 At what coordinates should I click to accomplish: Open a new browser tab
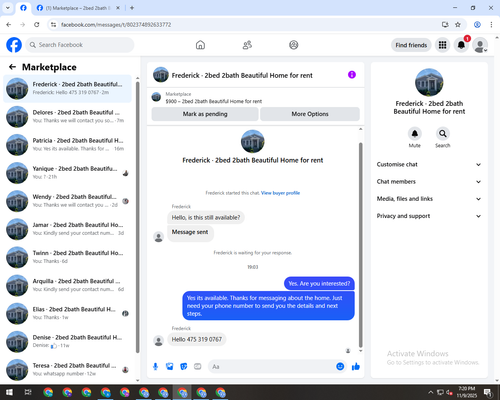132,8
